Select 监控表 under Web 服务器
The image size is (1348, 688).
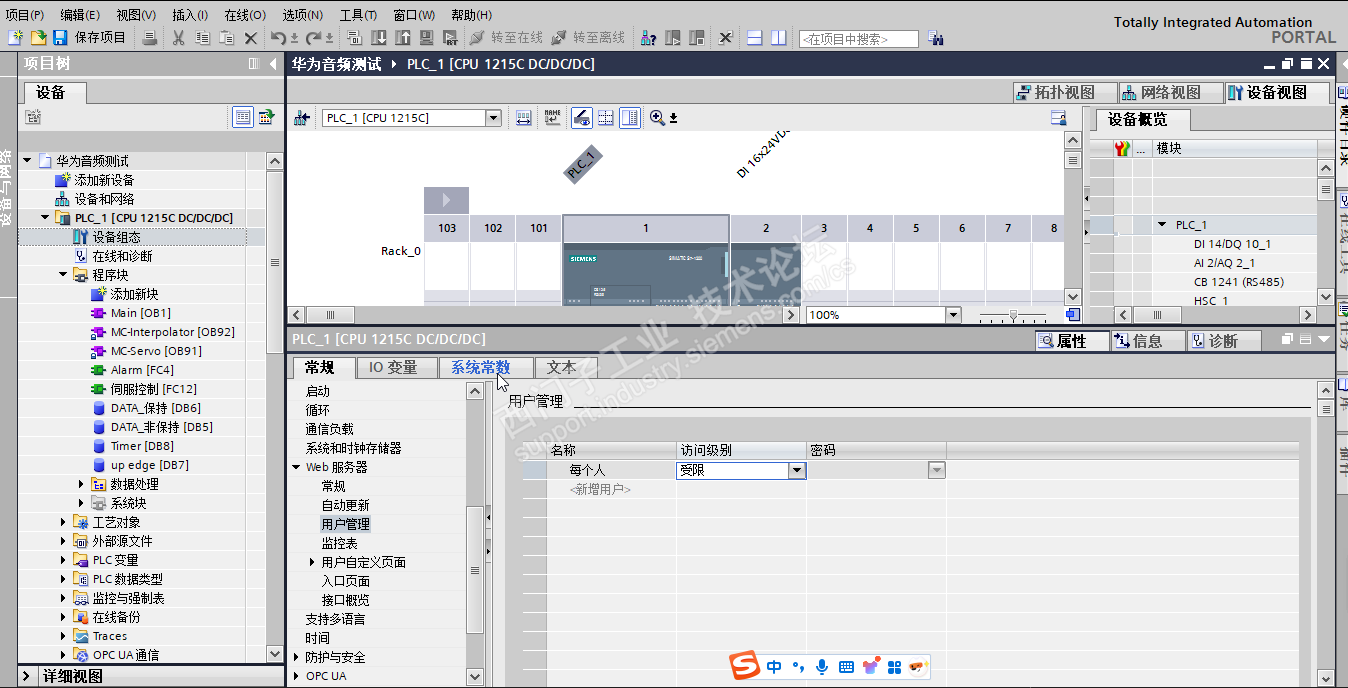(x=339, y=543)
